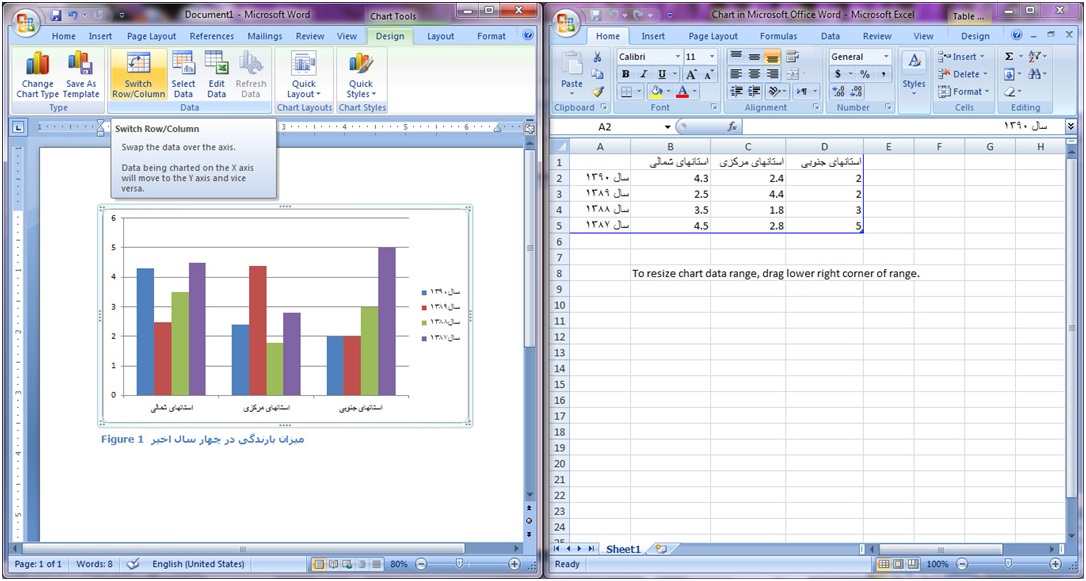
Task: Open Word's Mailings tab
Action: [265, 36]
